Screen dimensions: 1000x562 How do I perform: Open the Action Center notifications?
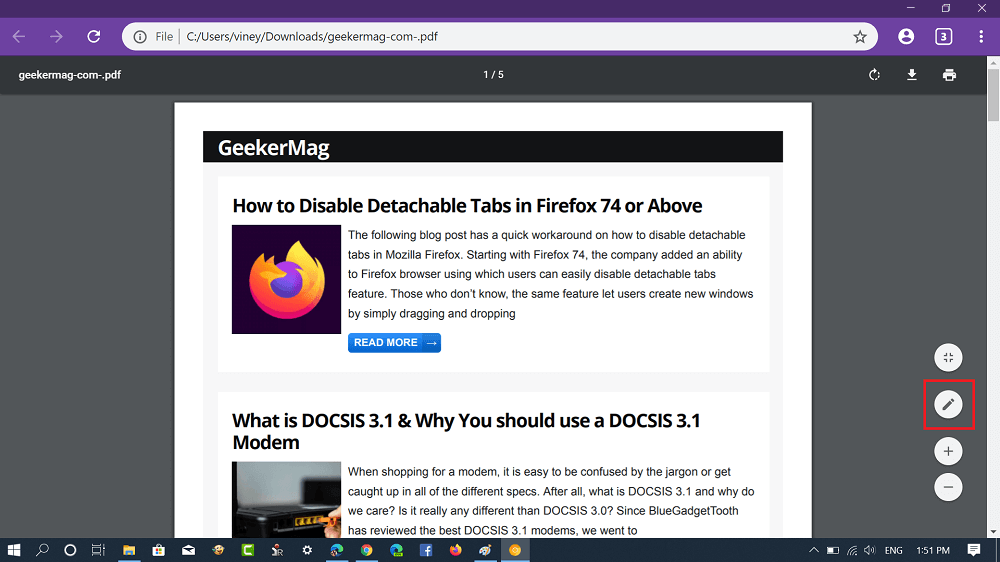pos(973,550)
